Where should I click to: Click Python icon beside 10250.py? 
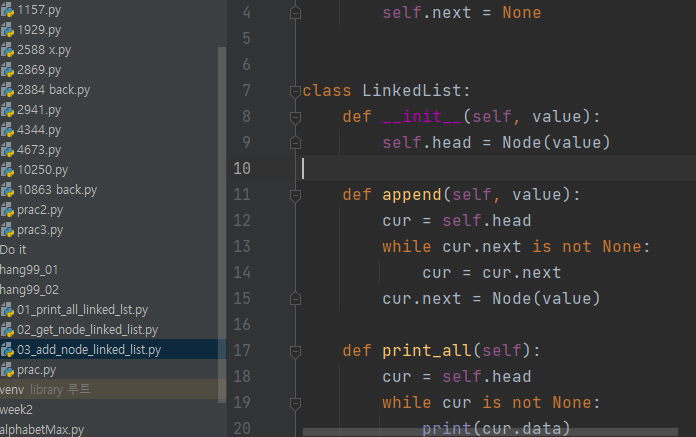coord(8,169)
